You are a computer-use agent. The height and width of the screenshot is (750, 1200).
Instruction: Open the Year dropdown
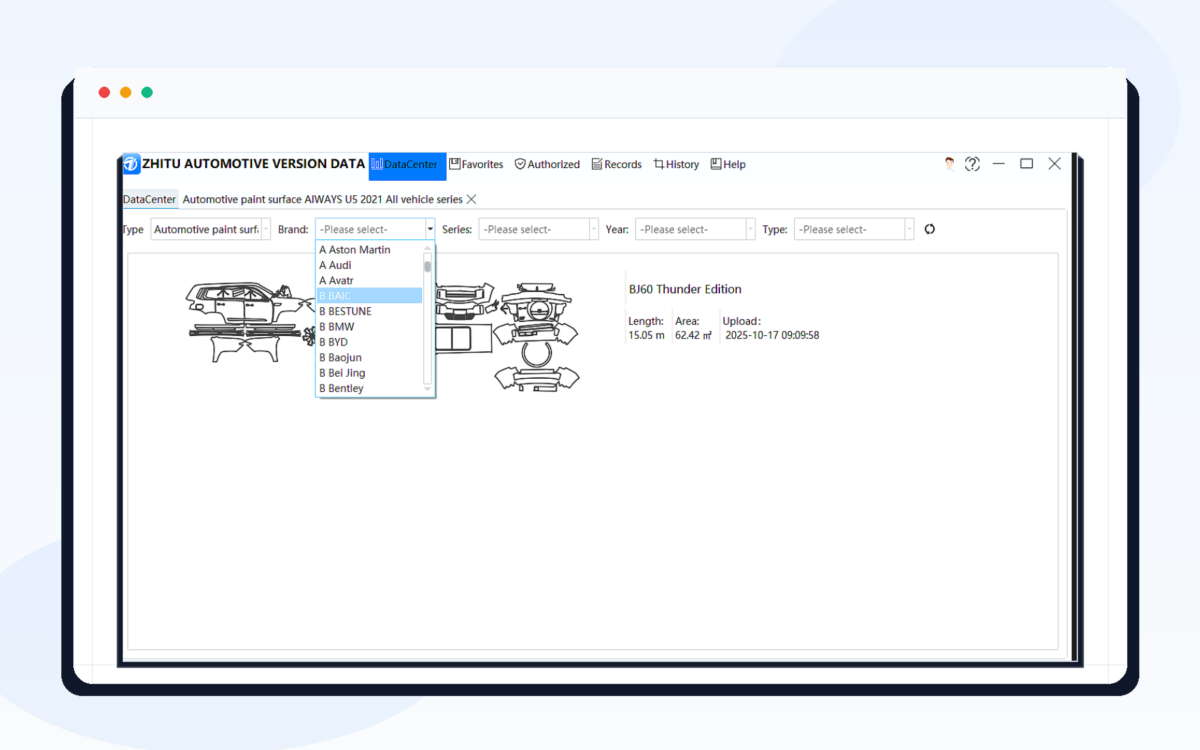[695, 229]
